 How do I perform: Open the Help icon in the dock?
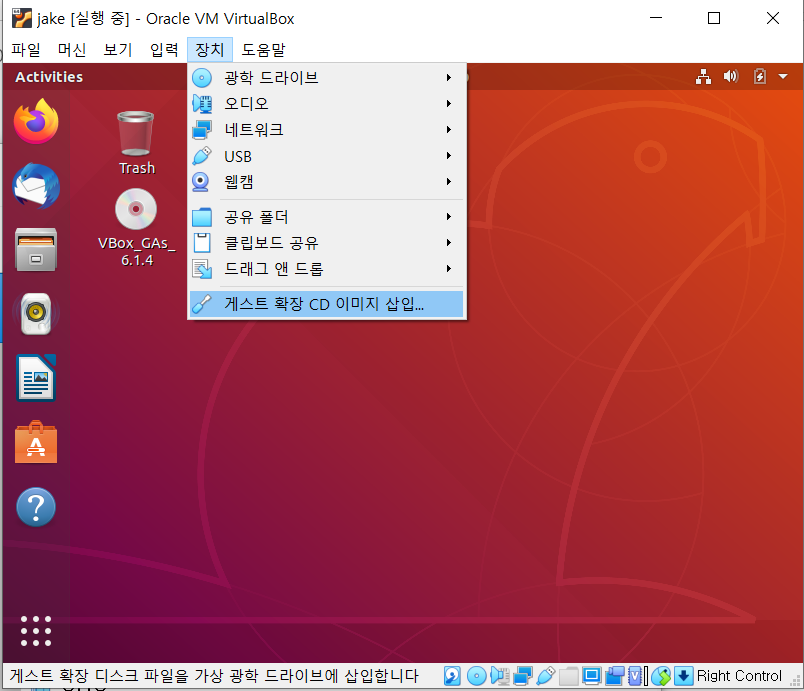(36, 507)
